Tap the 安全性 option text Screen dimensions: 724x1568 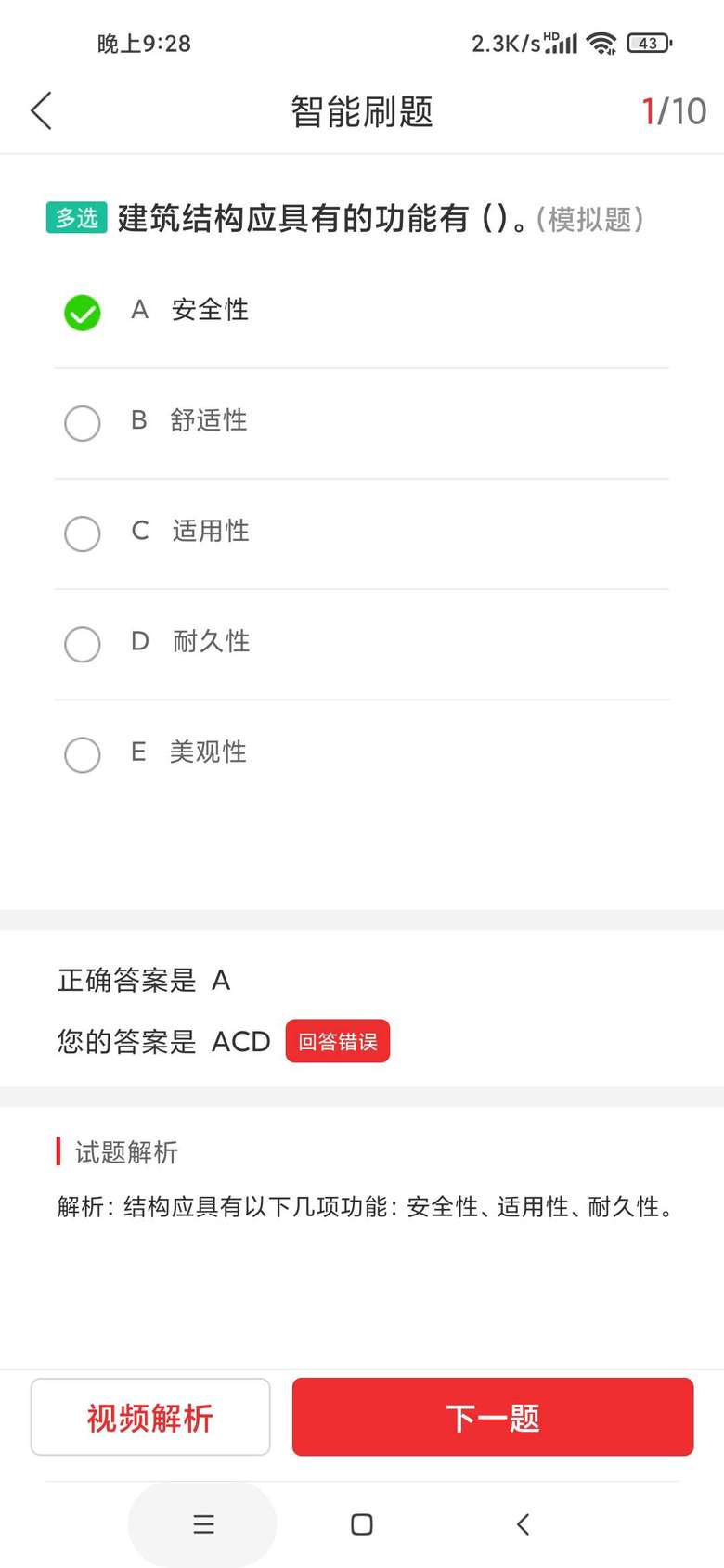click(210, 310)
